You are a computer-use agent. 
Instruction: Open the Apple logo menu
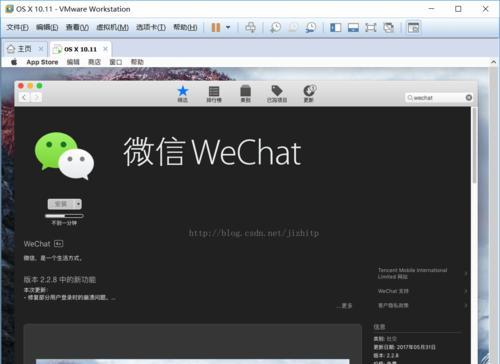tap(14, 62)
